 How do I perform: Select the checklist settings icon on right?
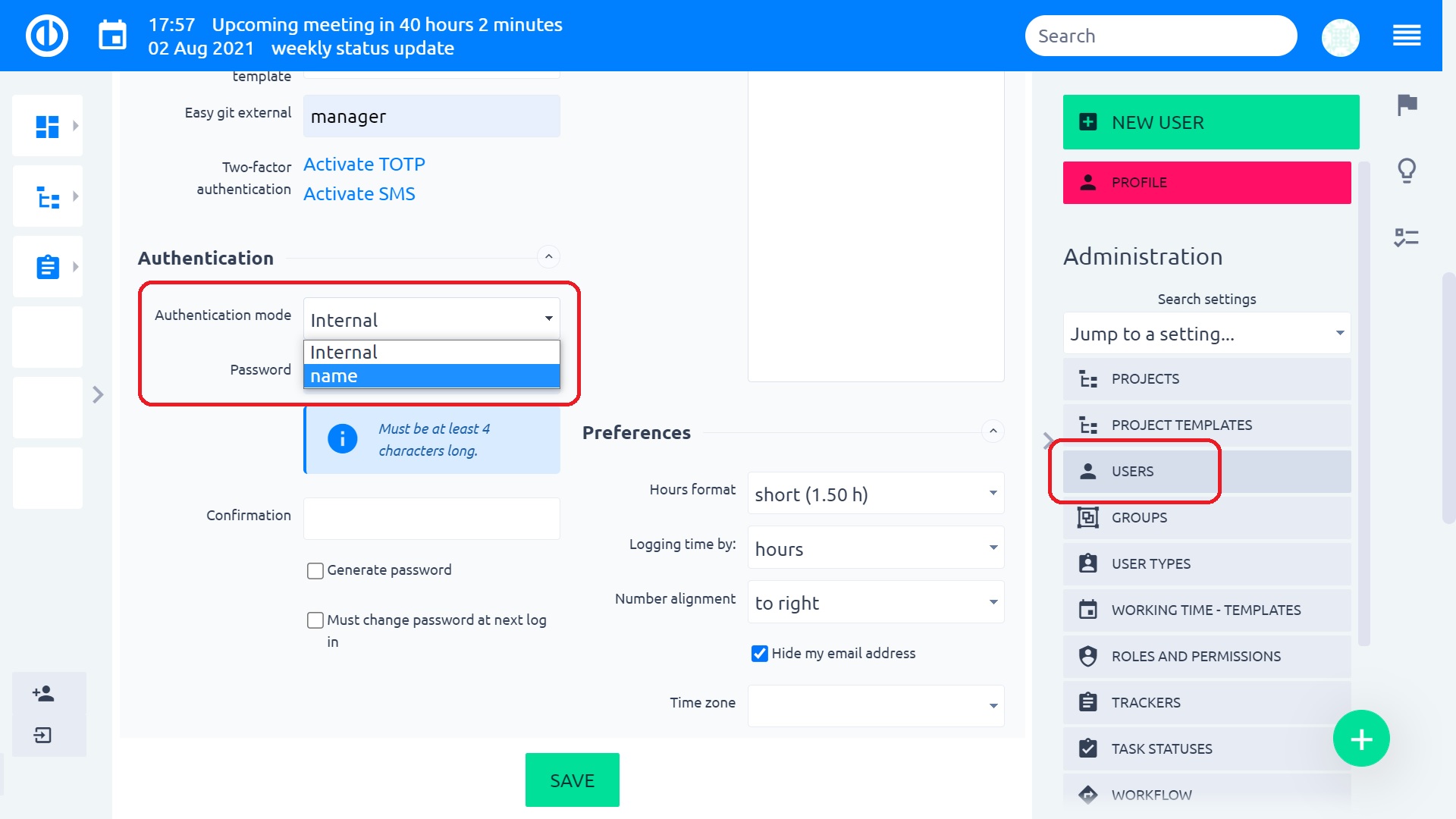(x=1407, y=237)
